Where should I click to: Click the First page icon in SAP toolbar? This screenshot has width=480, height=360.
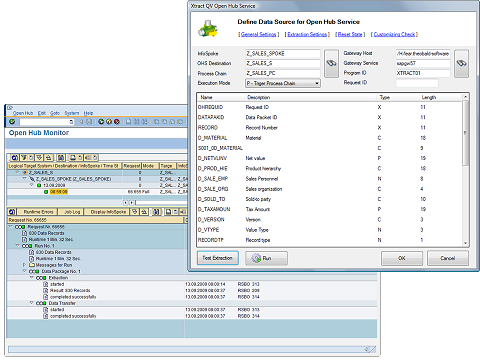click(156, 122)
